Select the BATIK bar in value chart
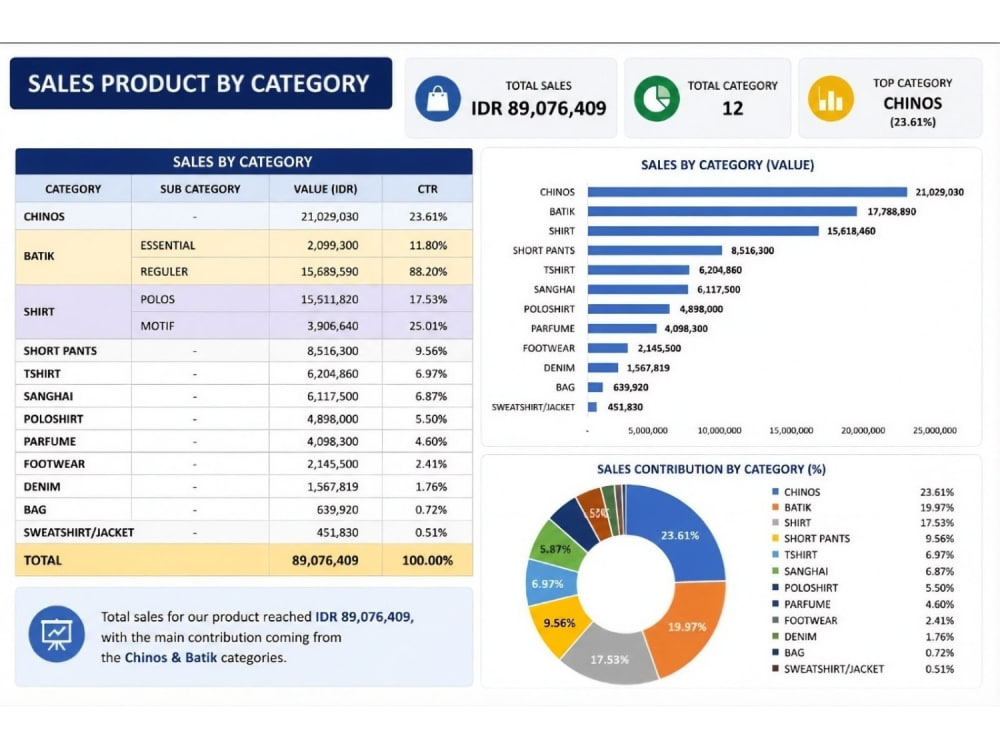1000x750 pixels. 722,211
